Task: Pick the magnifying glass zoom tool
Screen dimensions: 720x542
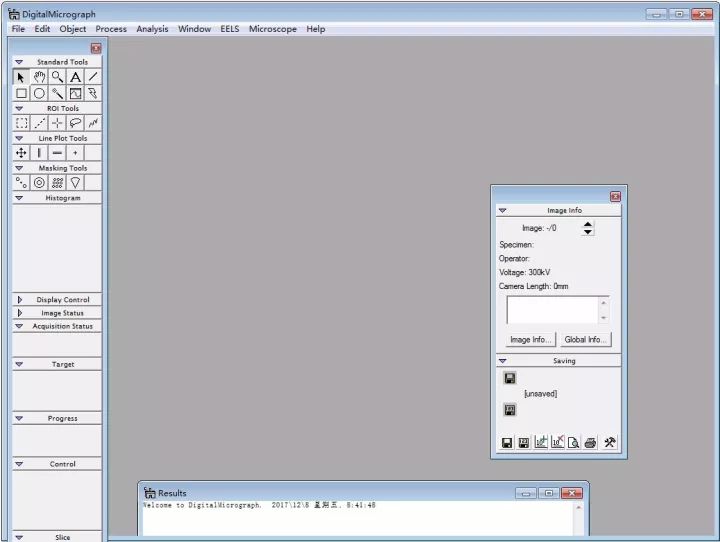Action: (57, 77)
